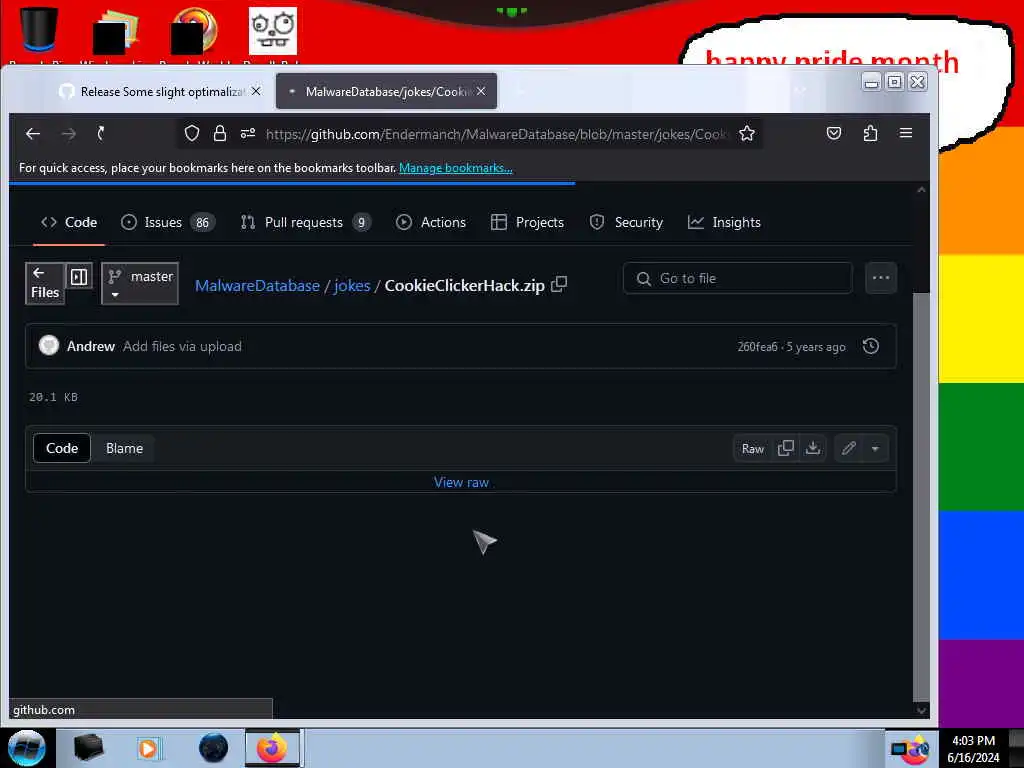Image resolution: width=1024 pixels, height=768 pixels.
Task: Open the globe app on taskbar
Action: point(214,748)
